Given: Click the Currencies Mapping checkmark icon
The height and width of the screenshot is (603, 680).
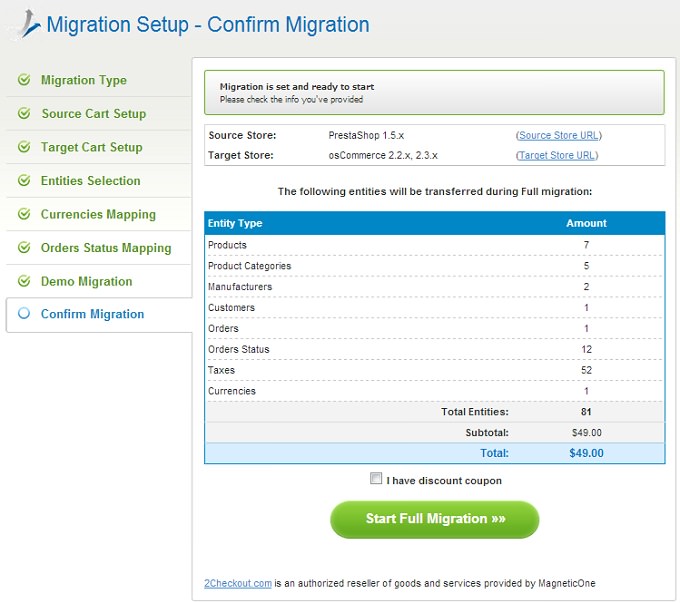Looking at the screenshot, I should point(24,214).
